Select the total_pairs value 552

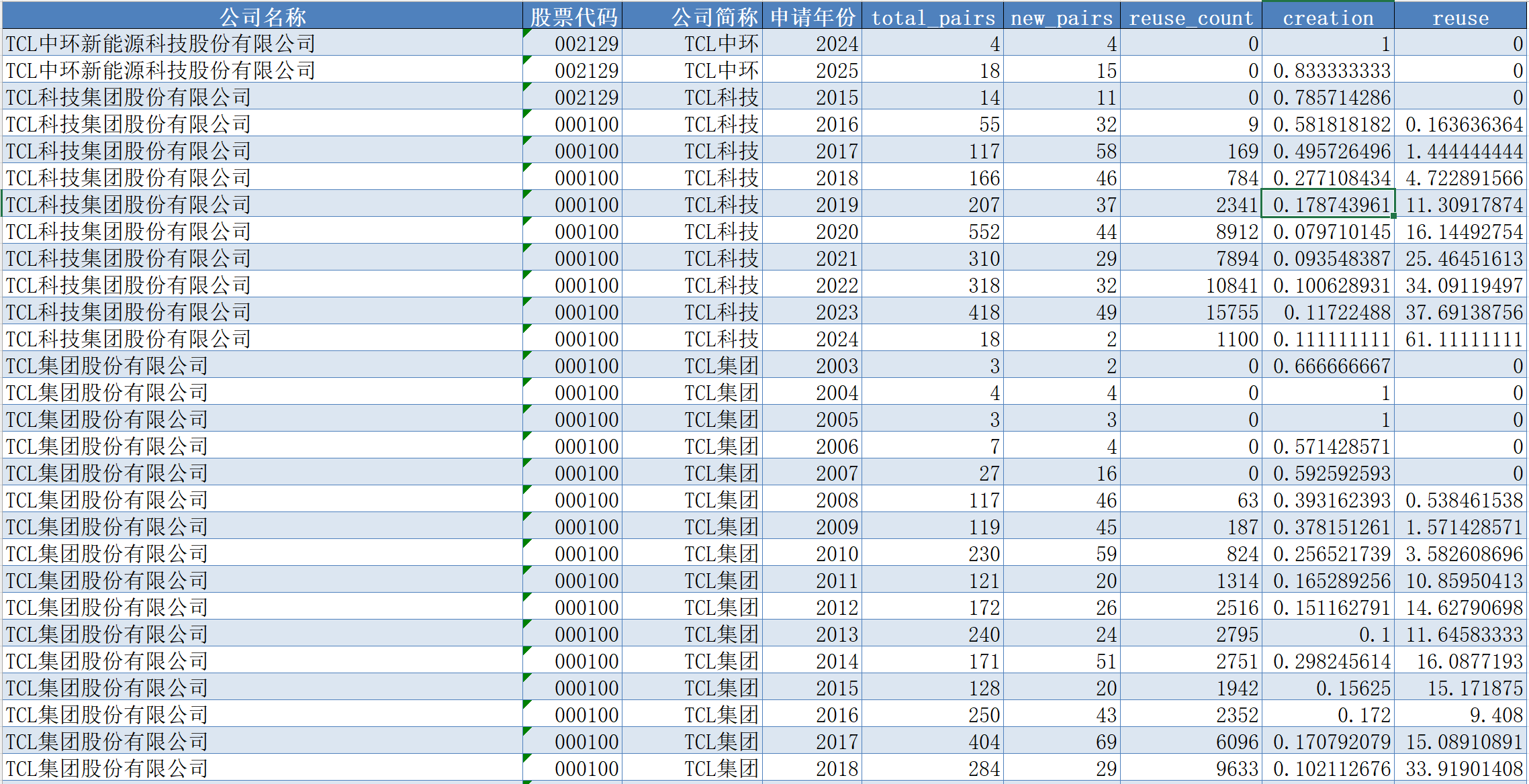tap(933, 231)
